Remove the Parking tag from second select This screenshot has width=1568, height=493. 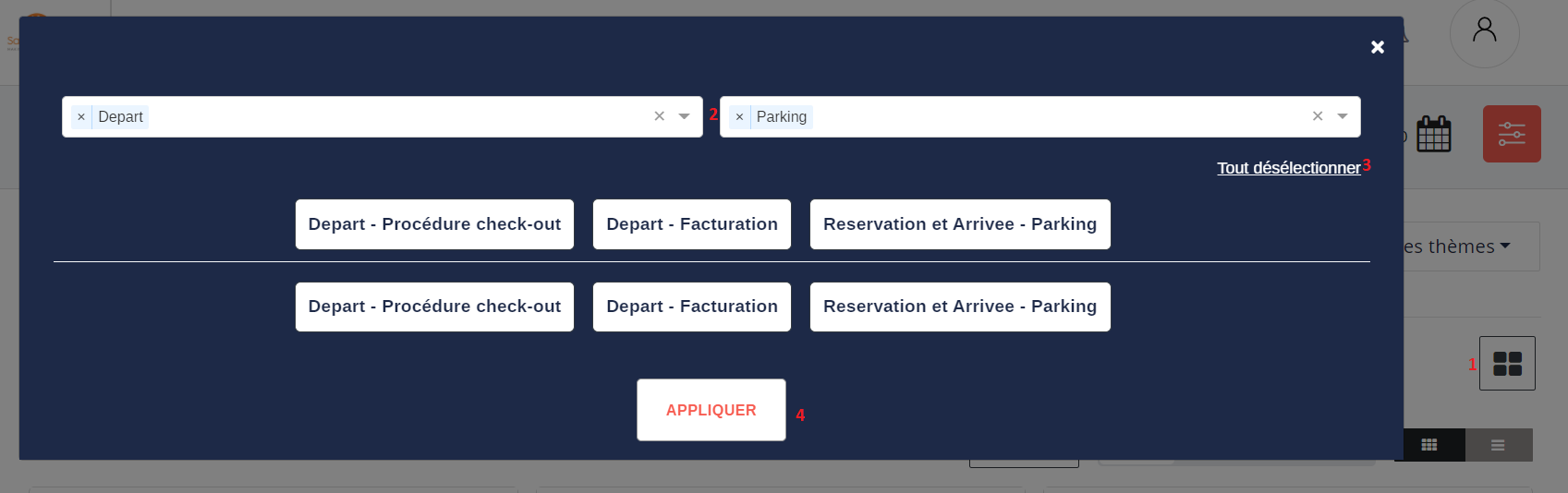[x=739, y=117]
